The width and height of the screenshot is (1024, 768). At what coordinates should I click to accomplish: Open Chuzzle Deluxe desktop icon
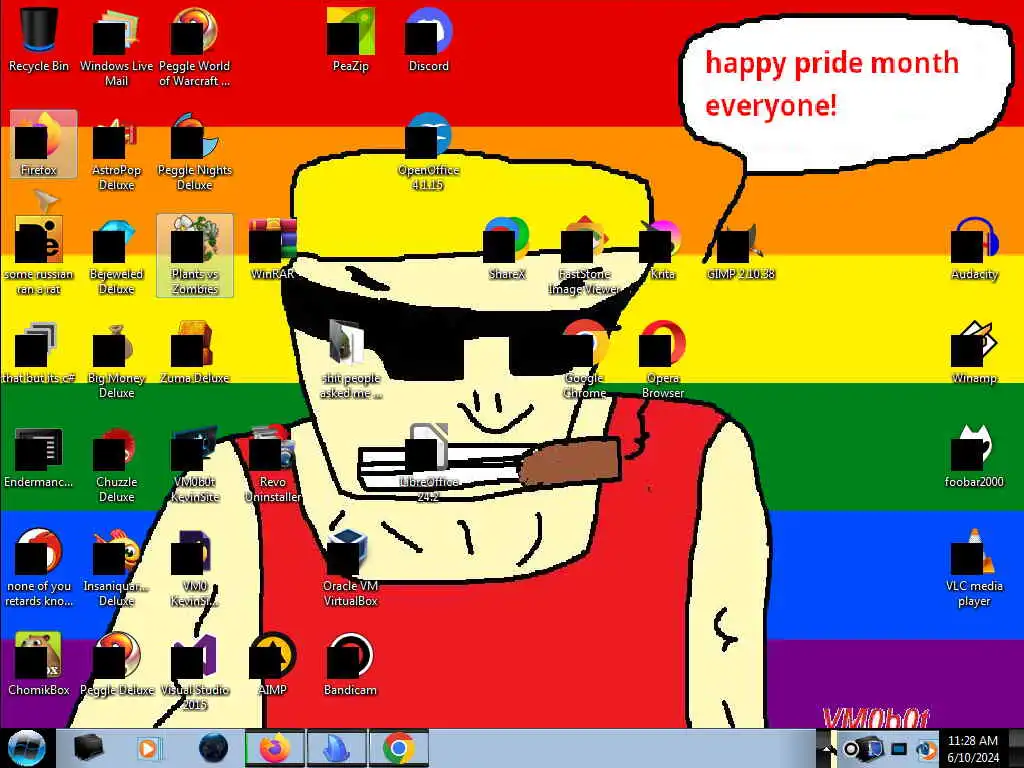pyautogui.click(x=116, y=464)
